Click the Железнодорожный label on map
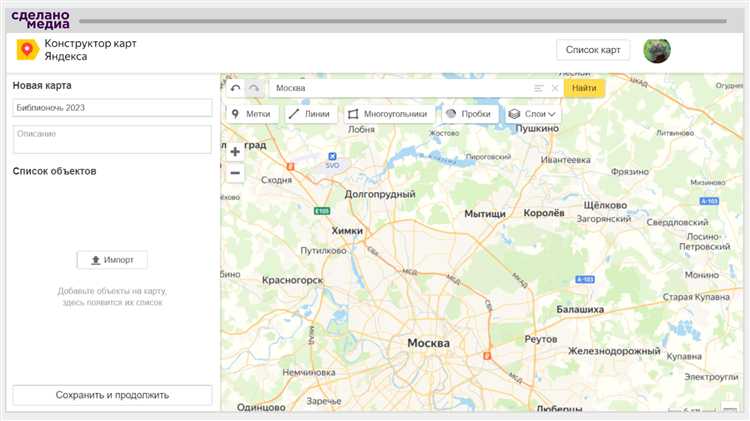Viewport: 750px width, 421px height. (x=614, y=351)
